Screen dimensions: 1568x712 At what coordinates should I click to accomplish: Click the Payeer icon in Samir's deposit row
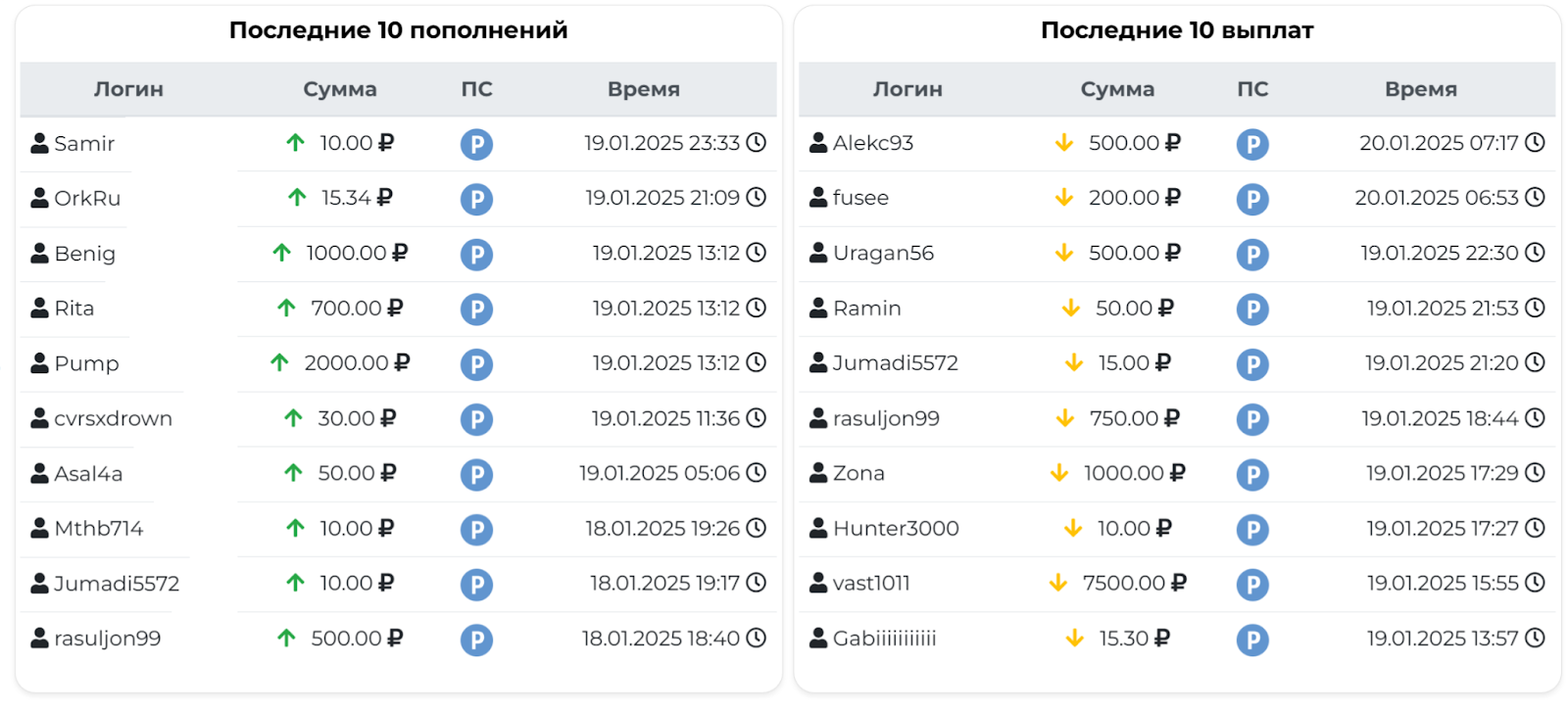click(x=476, y=144)
